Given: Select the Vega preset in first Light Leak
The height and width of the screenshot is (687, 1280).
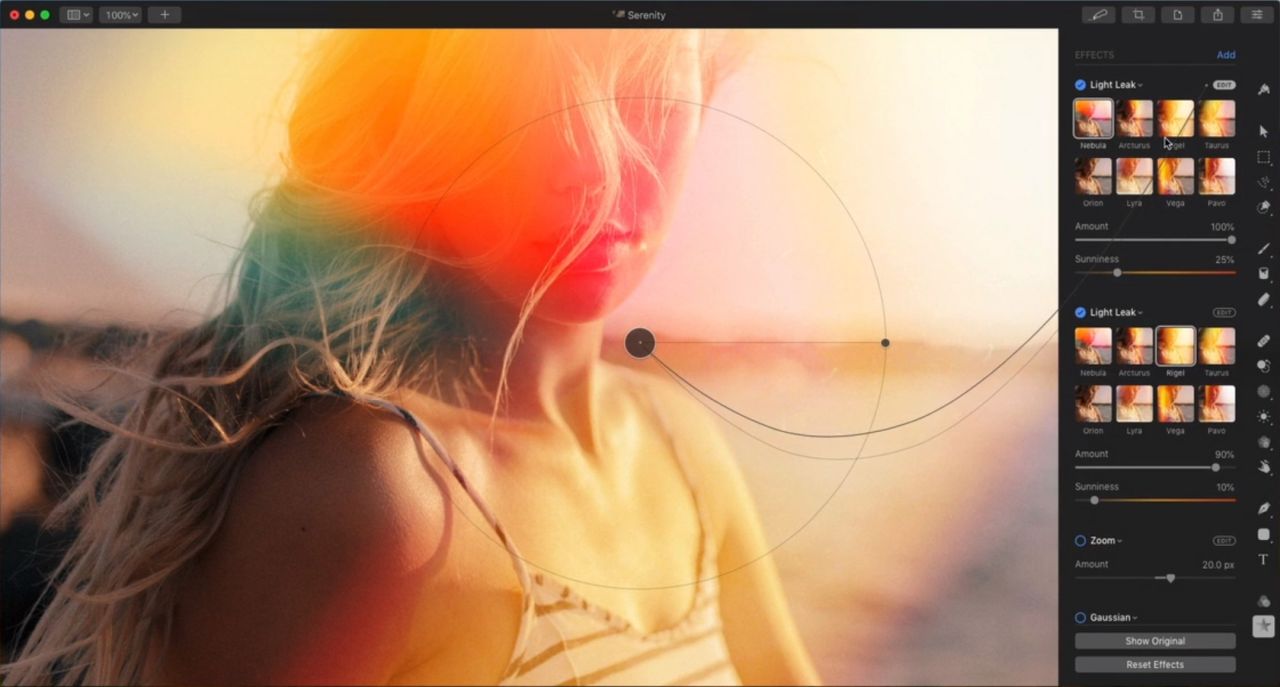Looking at the screenshot, I should [1175, 177].
